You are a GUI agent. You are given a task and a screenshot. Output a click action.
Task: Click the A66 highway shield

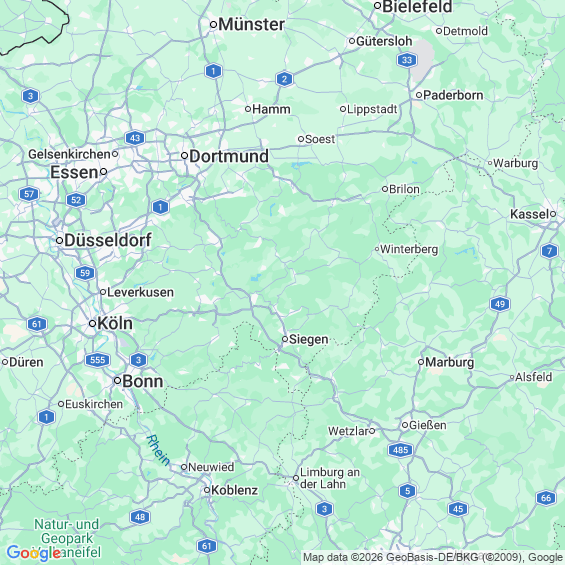[x=546, y=498]
